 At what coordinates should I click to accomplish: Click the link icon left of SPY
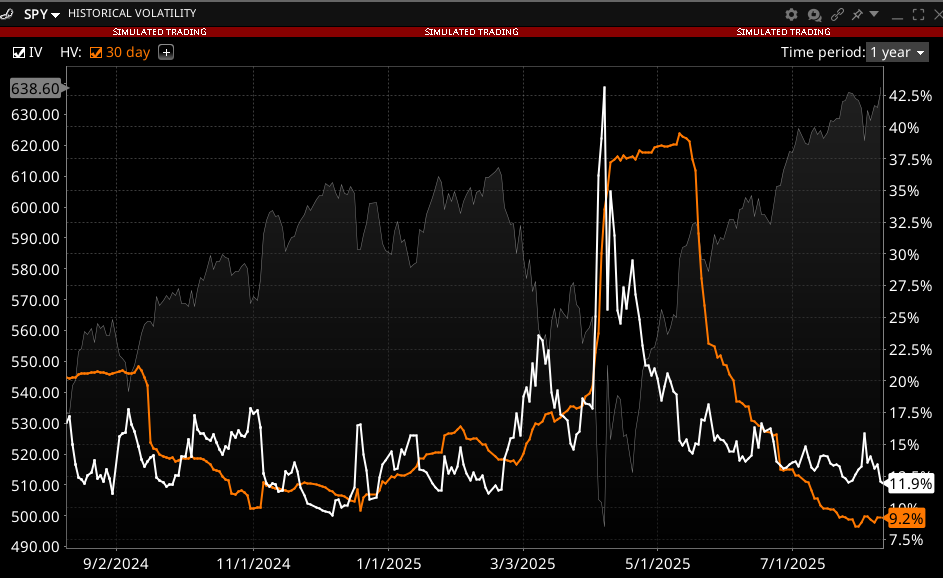[6, 13]
